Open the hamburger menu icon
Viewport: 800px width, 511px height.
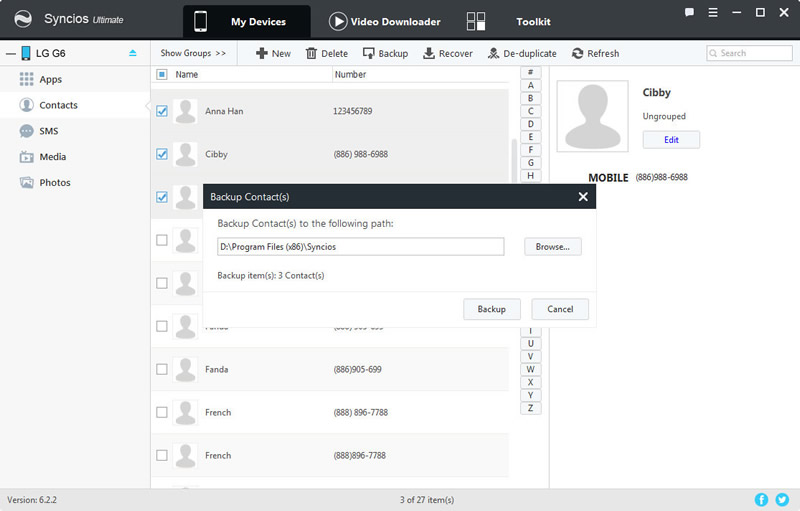tap(713, 13)
